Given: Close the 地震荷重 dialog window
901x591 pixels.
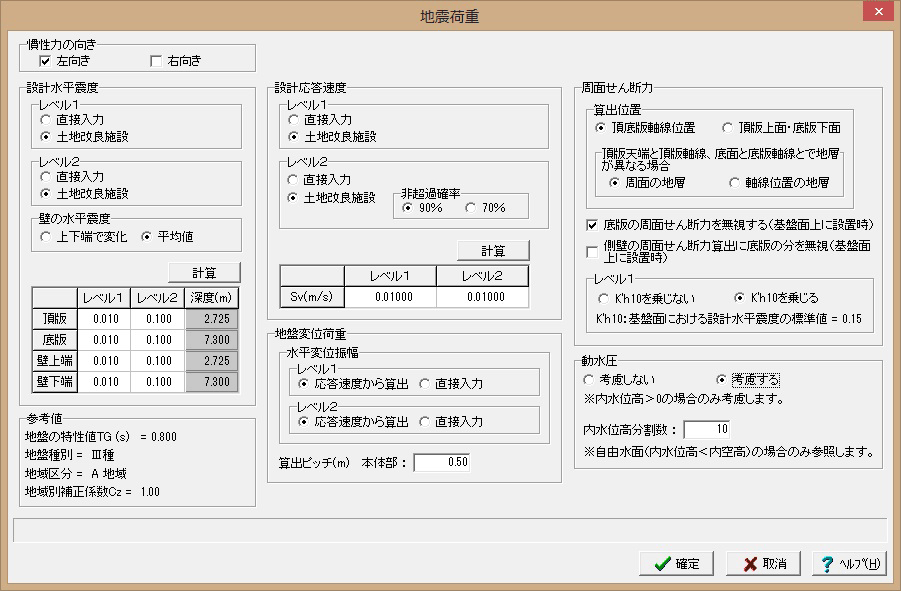Looking at the screenshot, I should coord(879,11).
